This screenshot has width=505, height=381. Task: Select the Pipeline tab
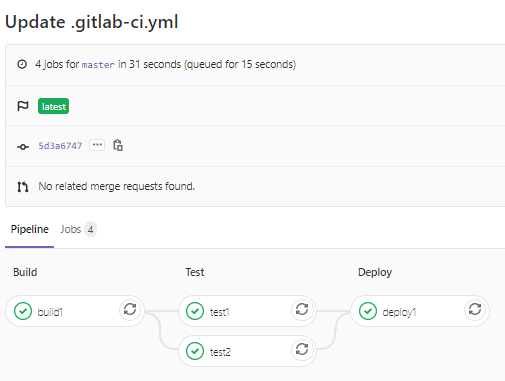tap(30, 229)
